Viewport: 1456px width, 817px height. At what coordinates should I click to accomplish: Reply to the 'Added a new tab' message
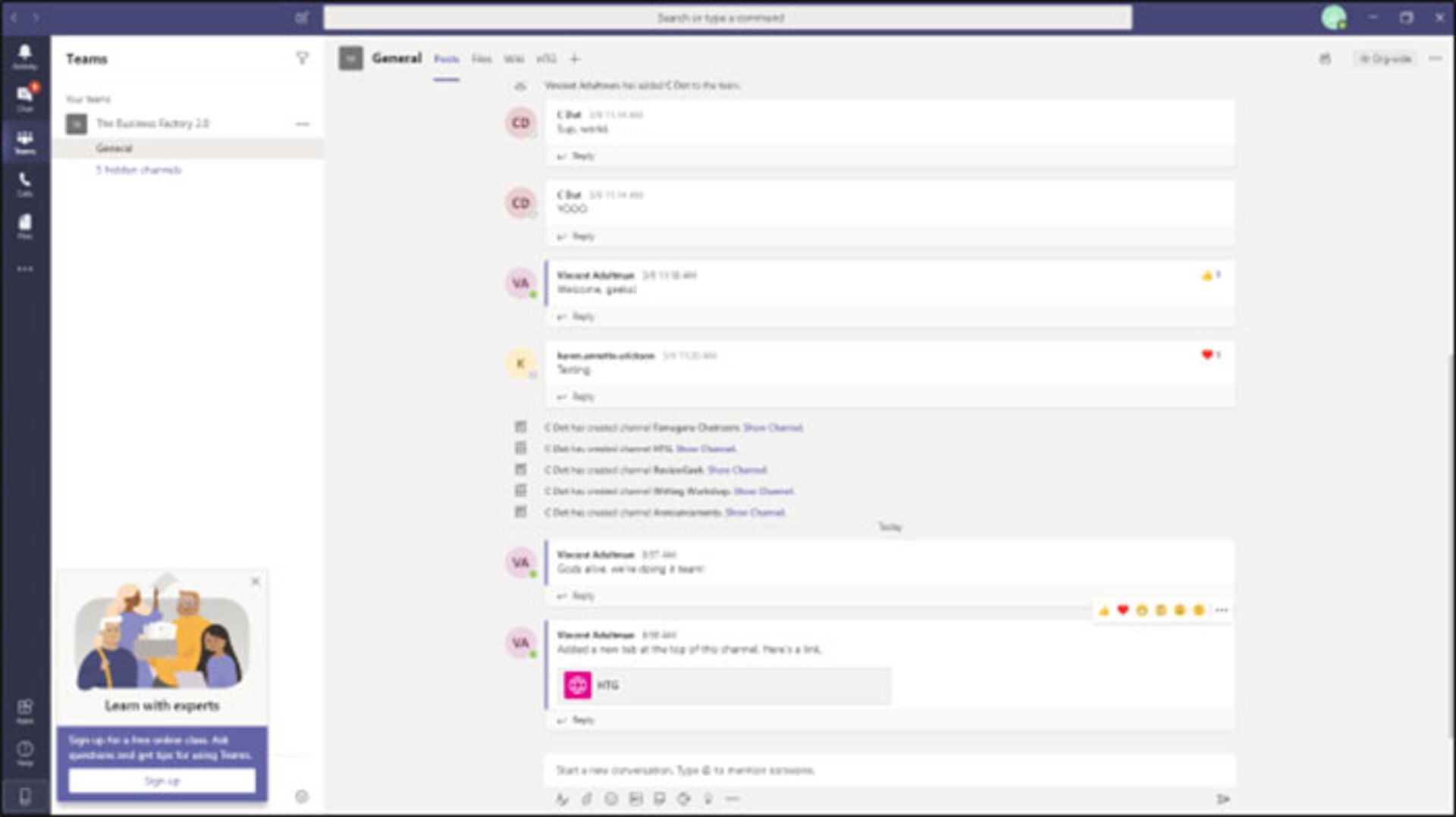pyautogui.click(x=576, y=720)
